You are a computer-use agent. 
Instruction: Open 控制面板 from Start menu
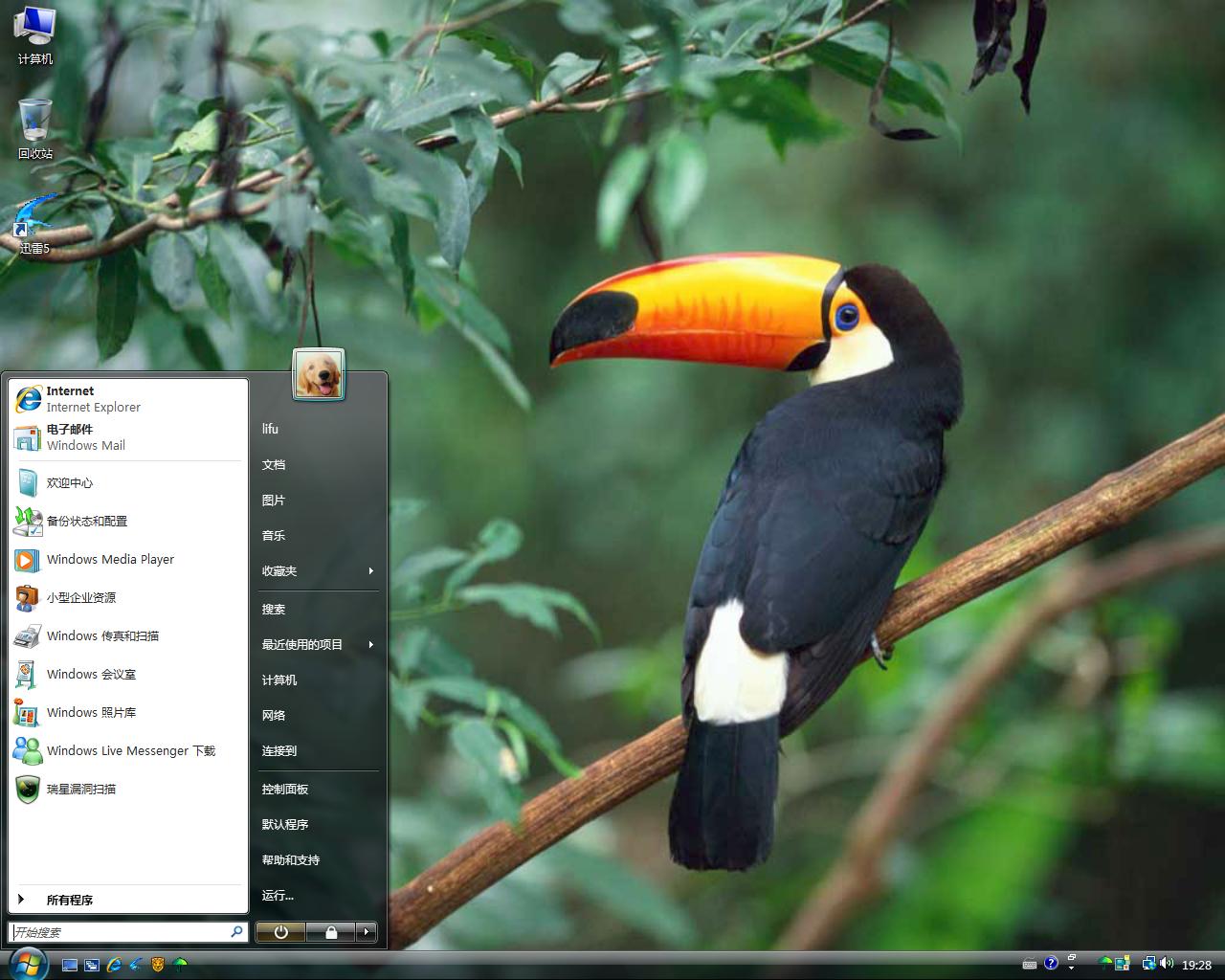(x=285, y=790)
